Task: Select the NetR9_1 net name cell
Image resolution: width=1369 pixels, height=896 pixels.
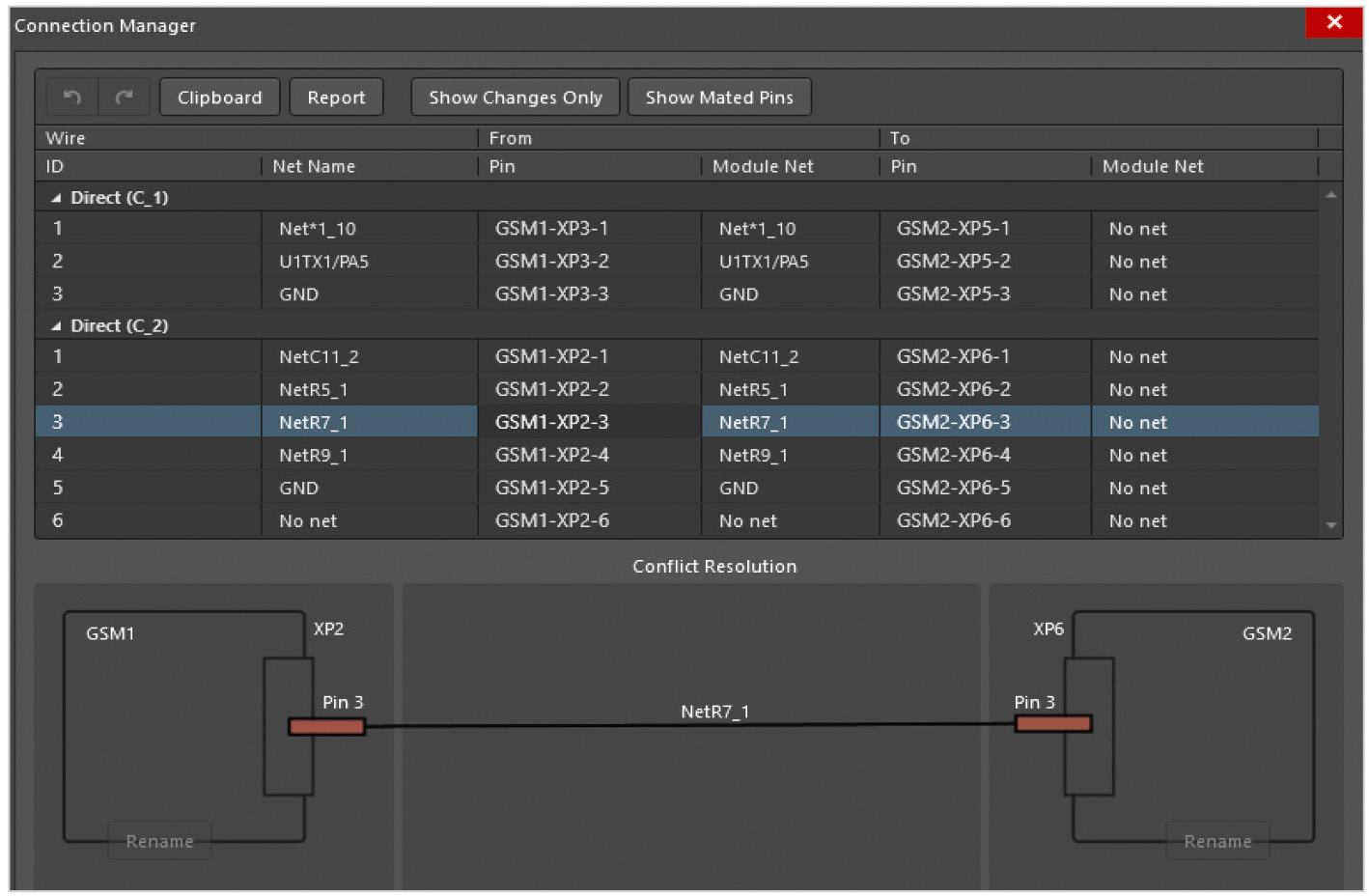Action: tap(314, 455)
